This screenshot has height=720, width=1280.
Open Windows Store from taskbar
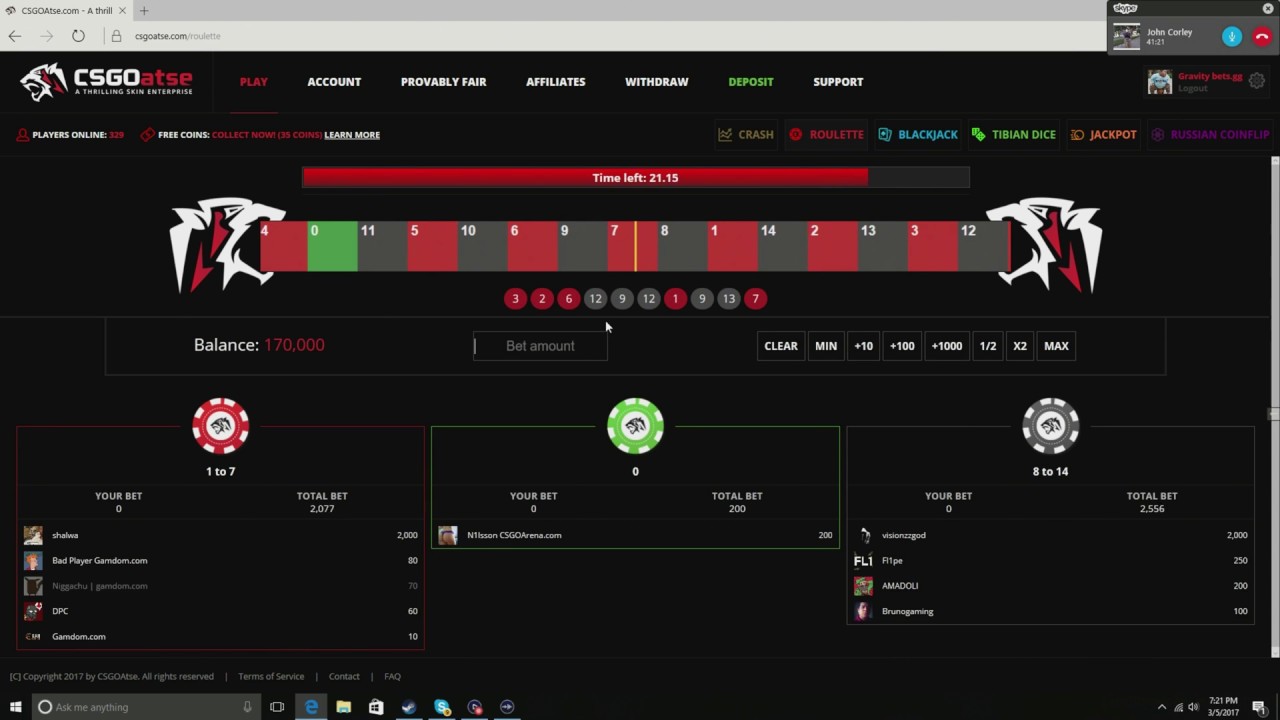tap(376, 707)
